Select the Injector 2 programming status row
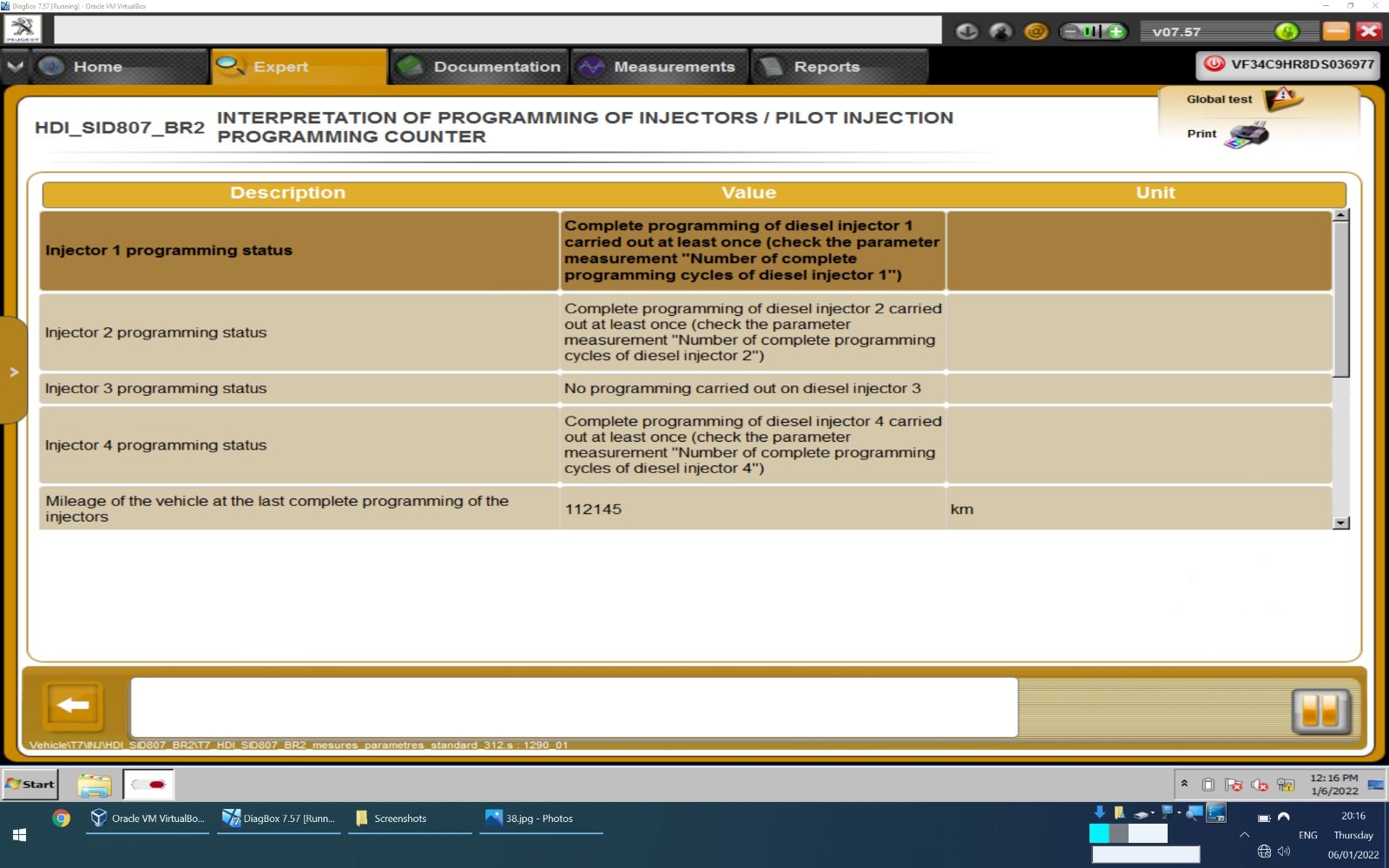 (x=686, y=332)
